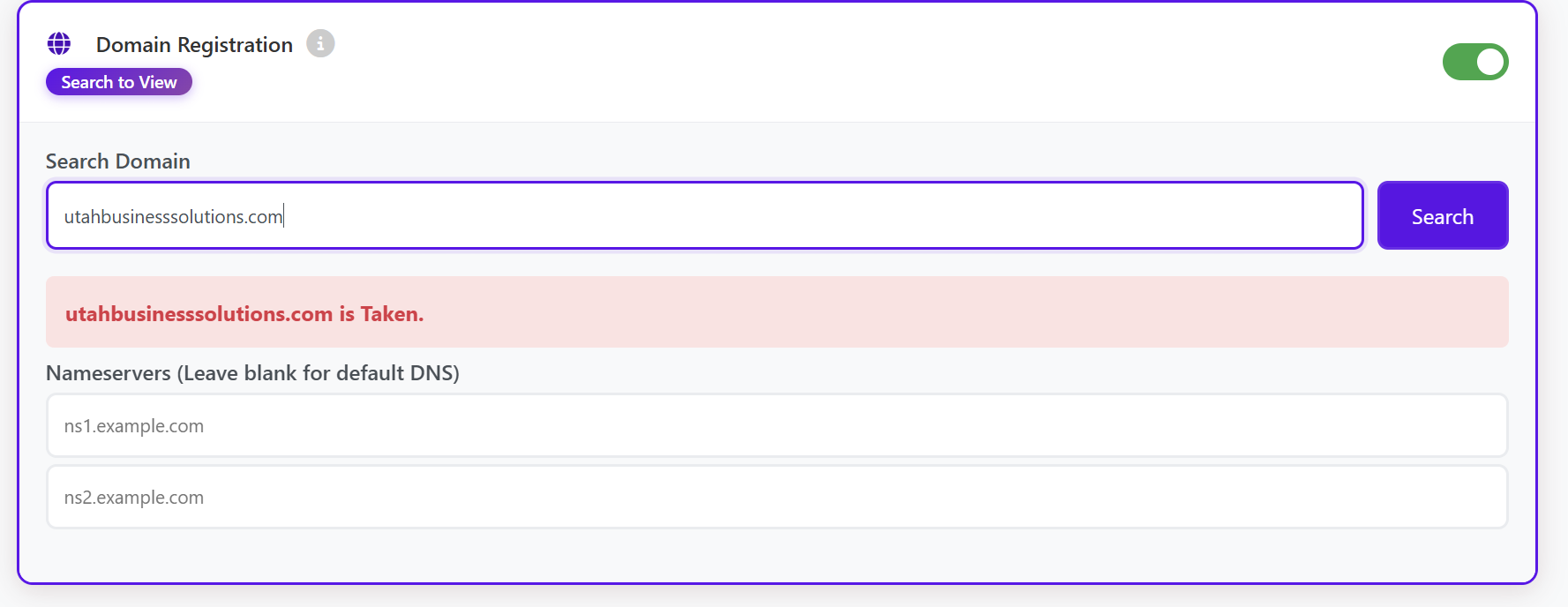The height and width of the screenshot is (607, 1568).
Task: Click the red utahbusinesssolutions.com alert text
Action: click(199, 314)
